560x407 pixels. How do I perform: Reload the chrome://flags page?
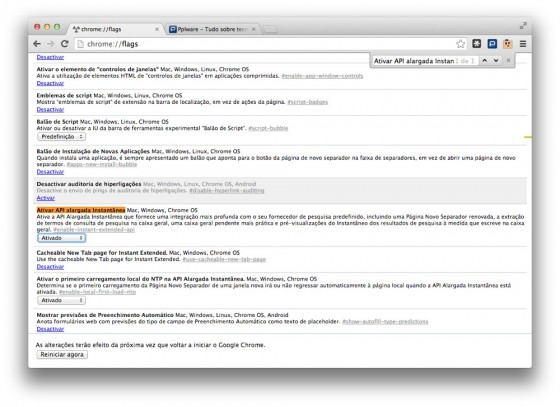65,44
